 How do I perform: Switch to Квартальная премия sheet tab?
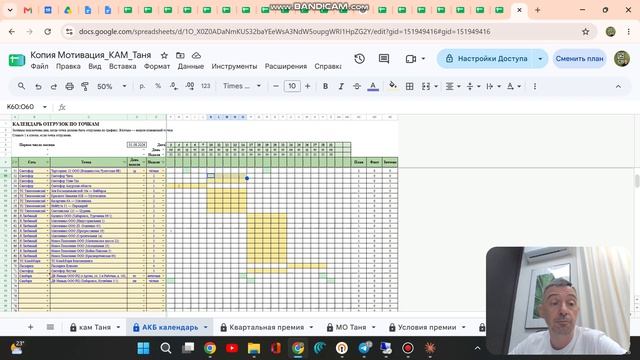pos(266,327)
